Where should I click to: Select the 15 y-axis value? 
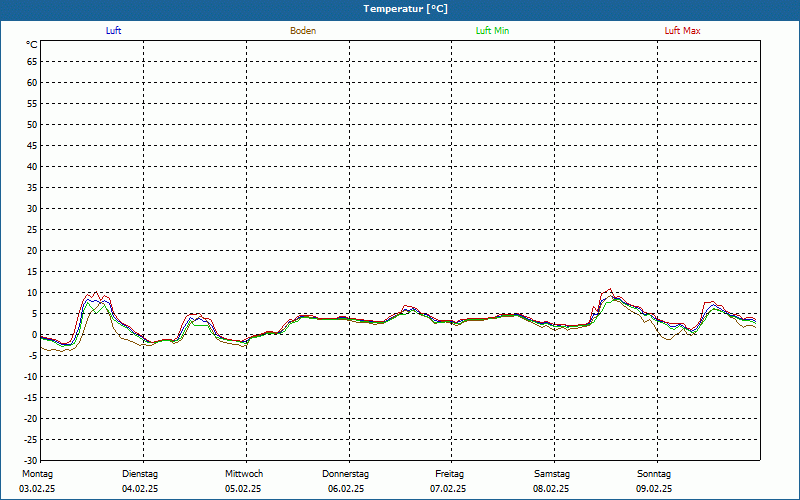click(x=32, y=271)
